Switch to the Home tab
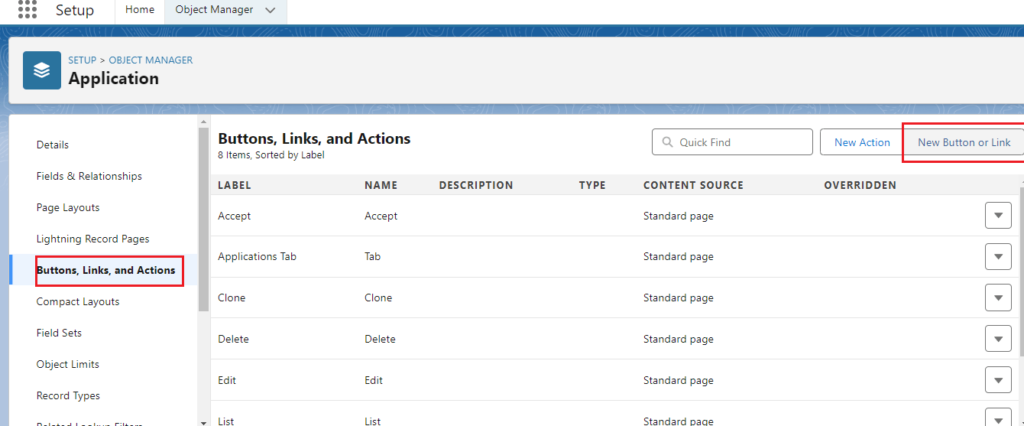 (139, 11)
